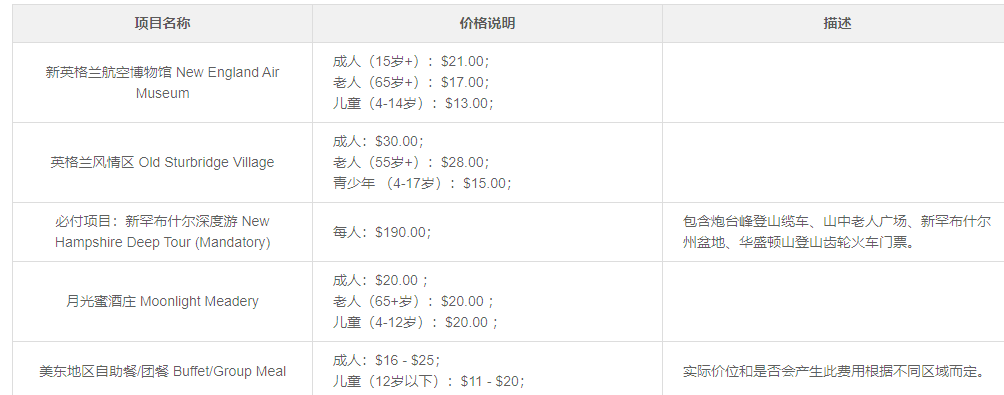This screenshot has height=395, width=1004.
Task: Click buffet description about 实际价位
Action: coord(838,371)
